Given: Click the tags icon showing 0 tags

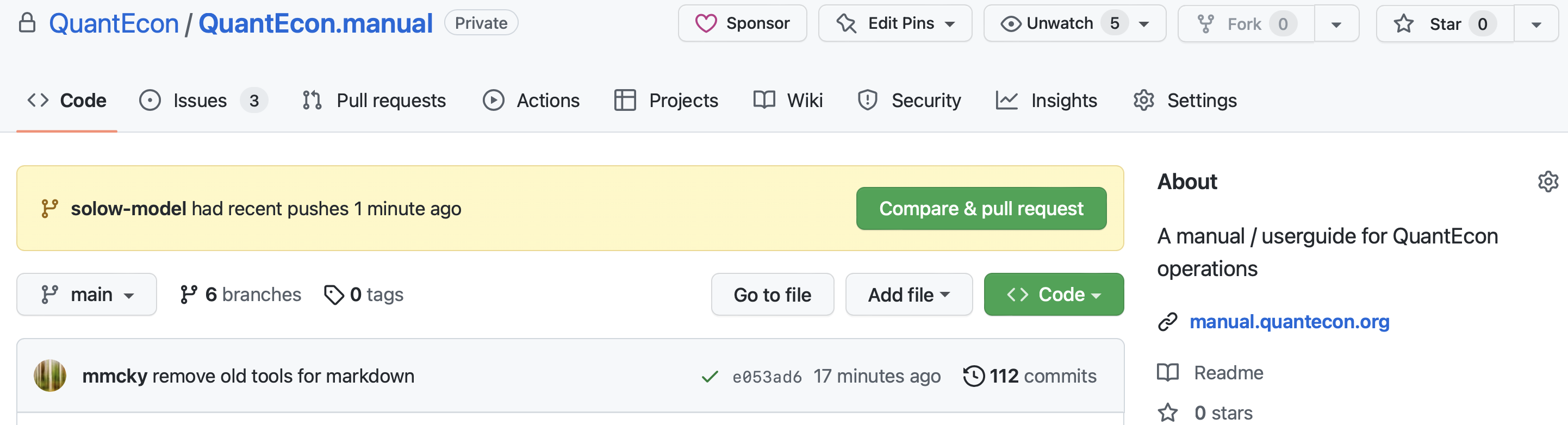Looking at the screenshot, I should coord(334,295).
